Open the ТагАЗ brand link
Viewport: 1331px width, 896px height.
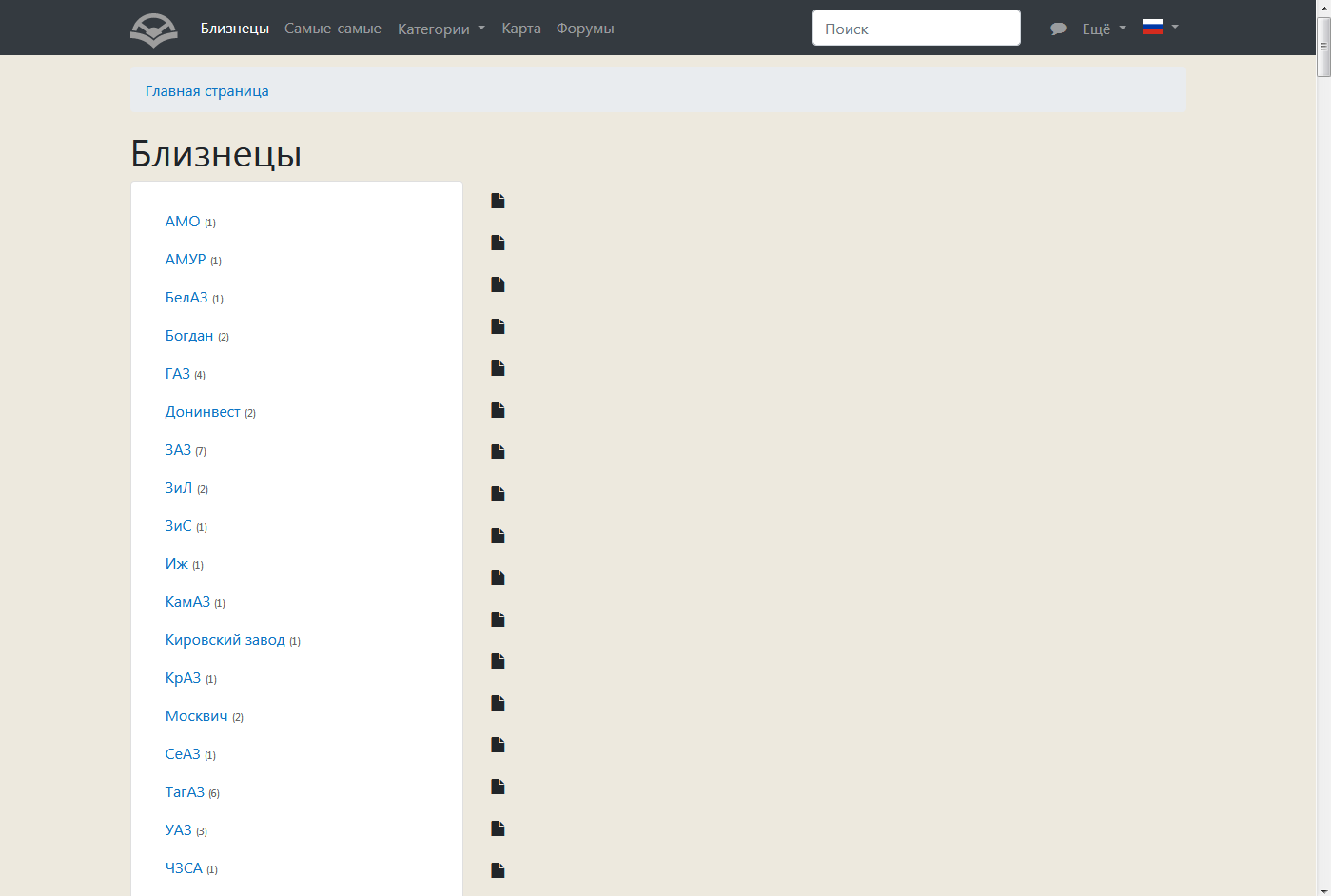coord(185,792)
